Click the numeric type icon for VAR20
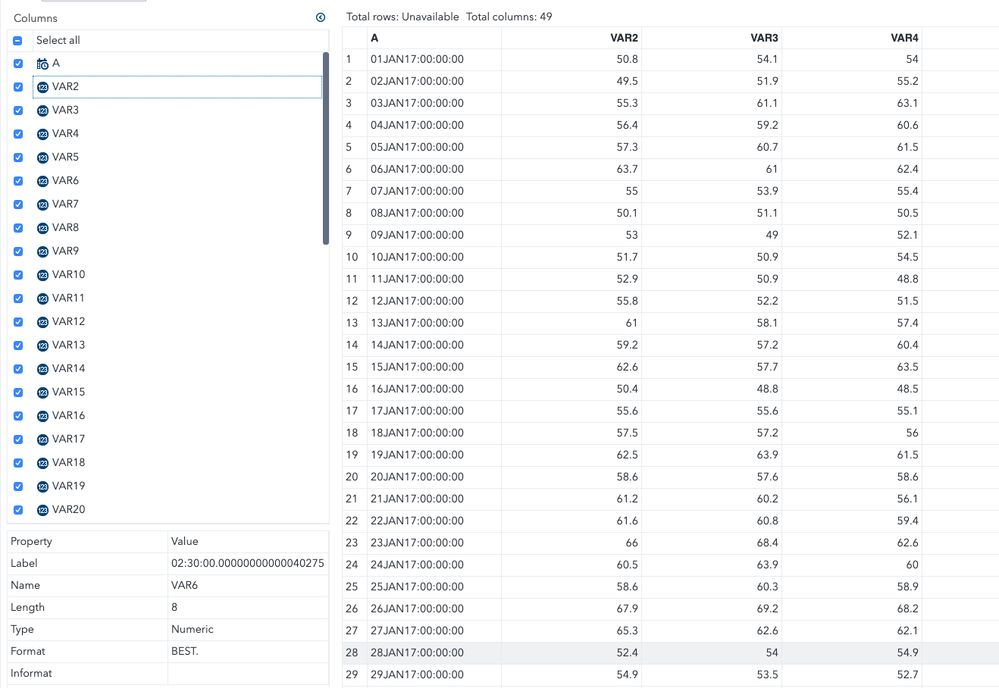 43,511
